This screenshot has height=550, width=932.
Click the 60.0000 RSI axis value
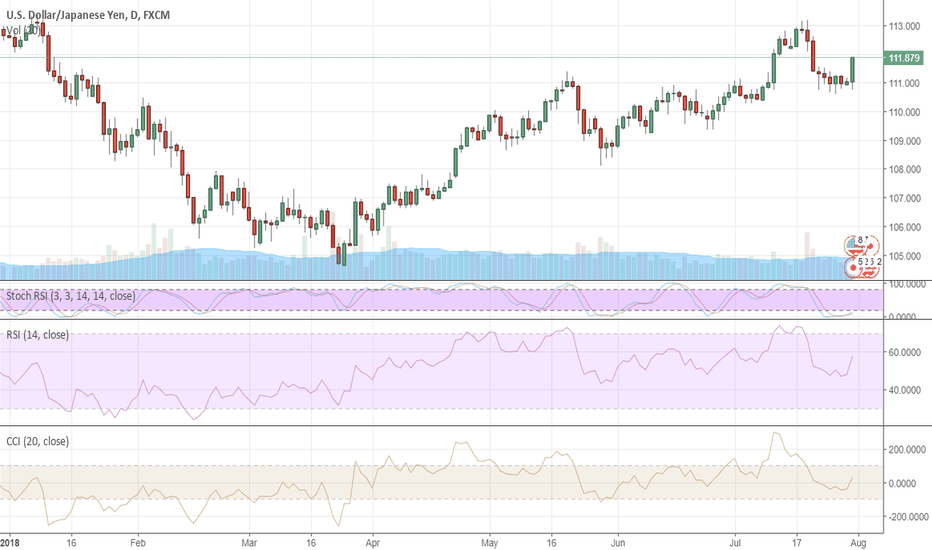coord(905,353)
